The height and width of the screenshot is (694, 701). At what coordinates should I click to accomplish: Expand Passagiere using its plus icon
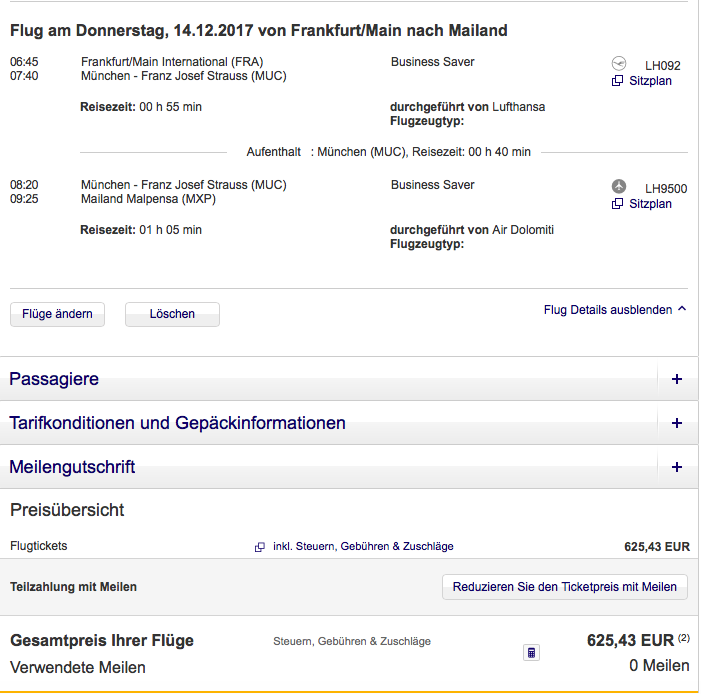(x=677, y=380)
